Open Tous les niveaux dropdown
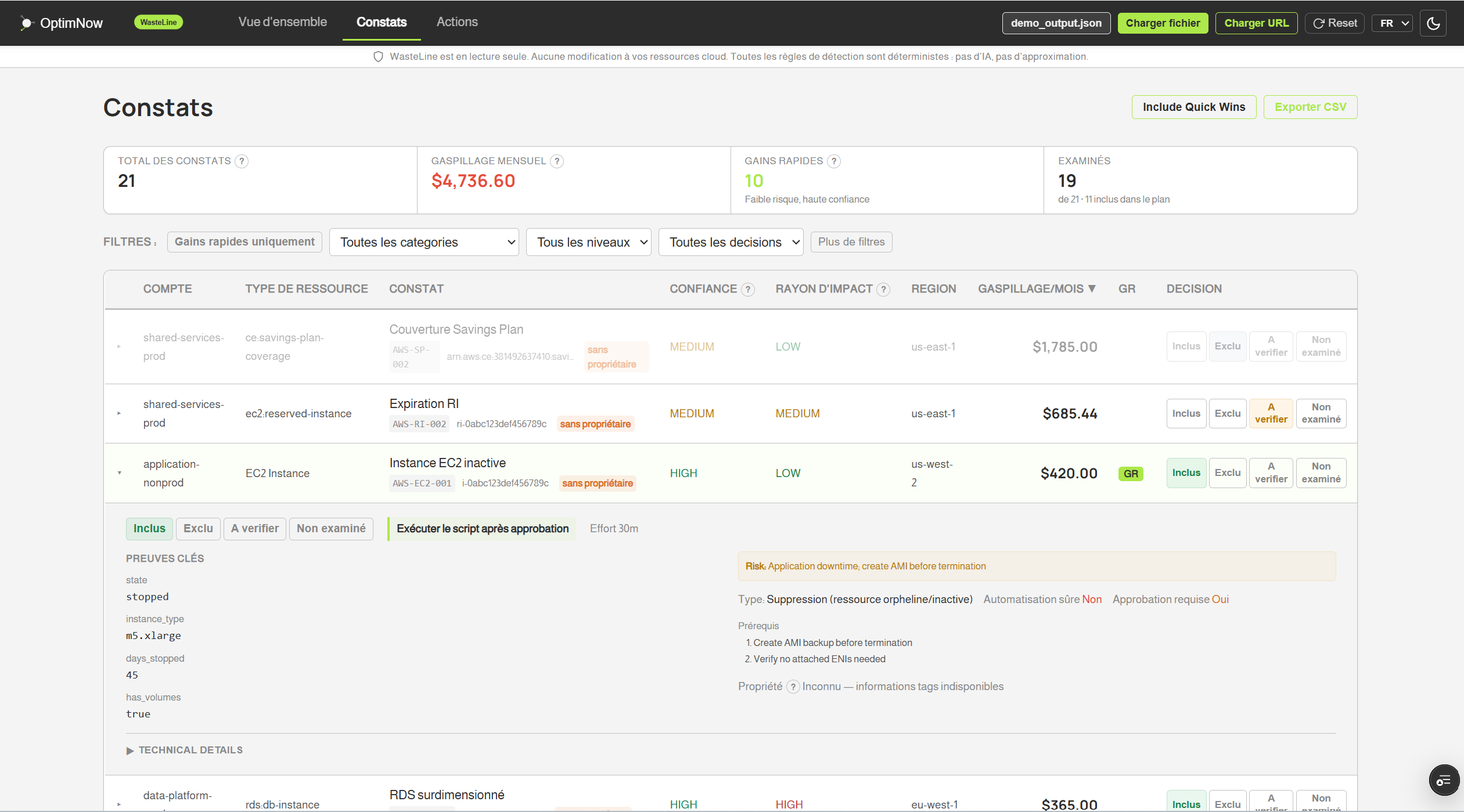 pos(588,242)
